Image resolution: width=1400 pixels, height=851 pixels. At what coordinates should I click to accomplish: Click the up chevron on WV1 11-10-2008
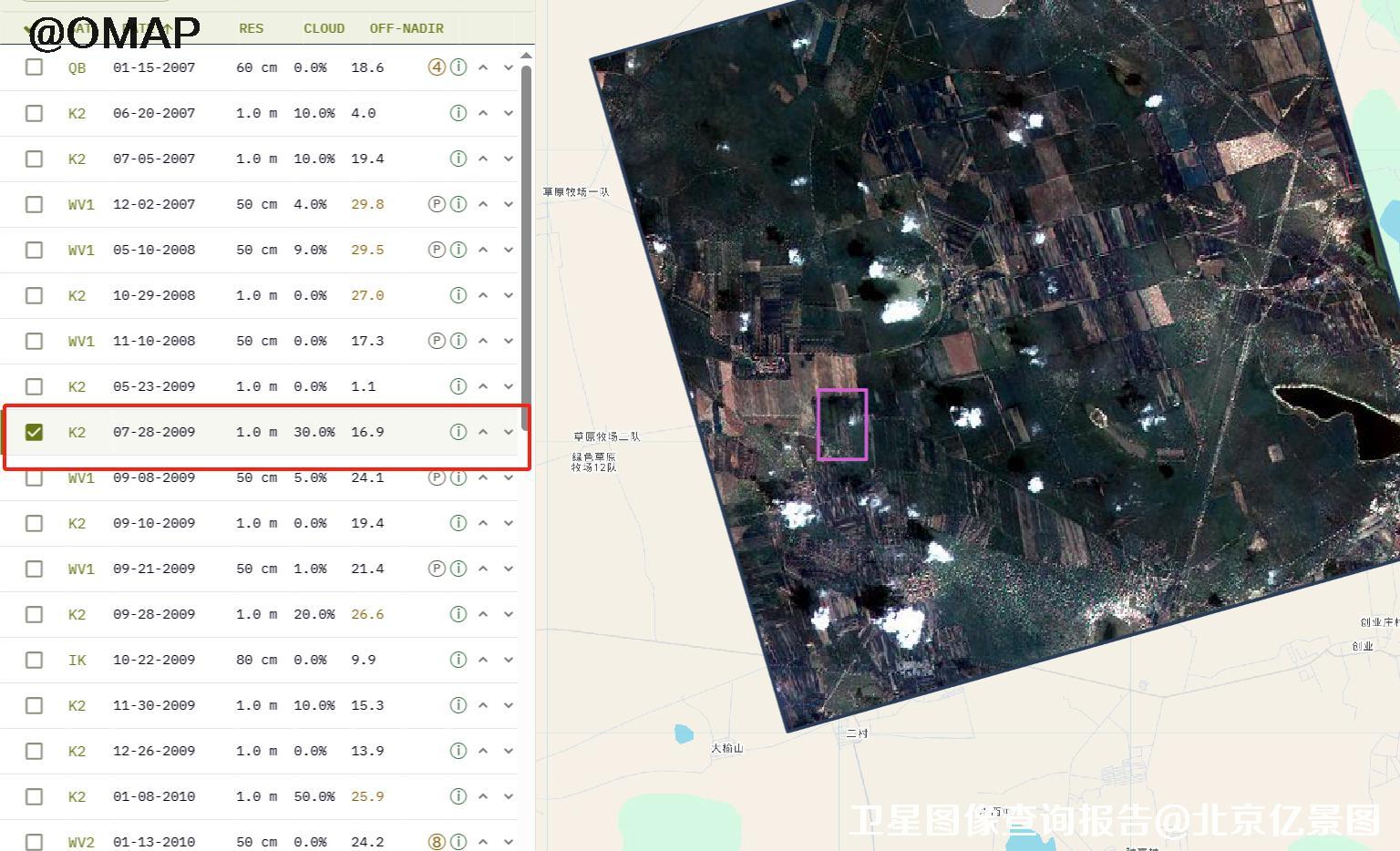pyautogui.click(x=483, y=341)
